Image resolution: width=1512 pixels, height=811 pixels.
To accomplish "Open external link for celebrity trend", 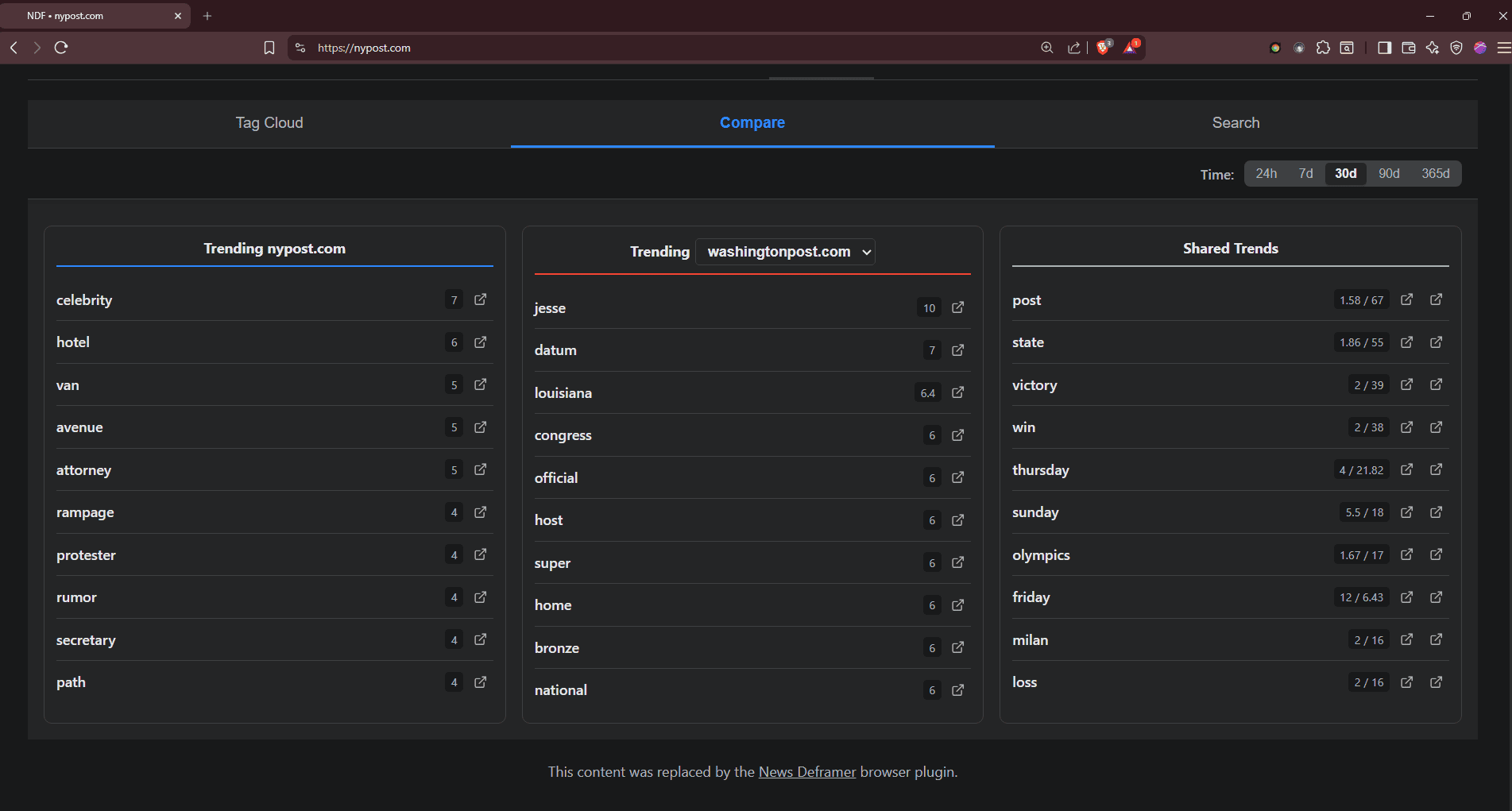I will pyautogui.click(x=480, y=299).
